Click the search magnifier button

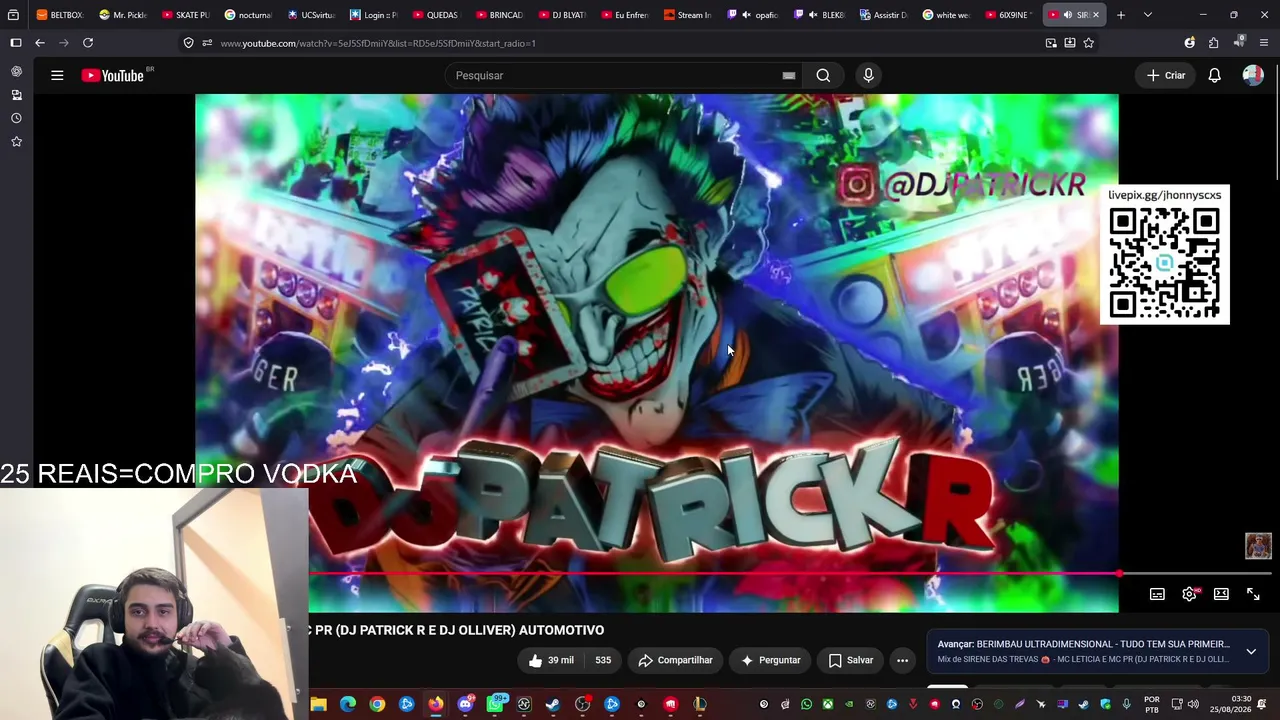[823, 75]
